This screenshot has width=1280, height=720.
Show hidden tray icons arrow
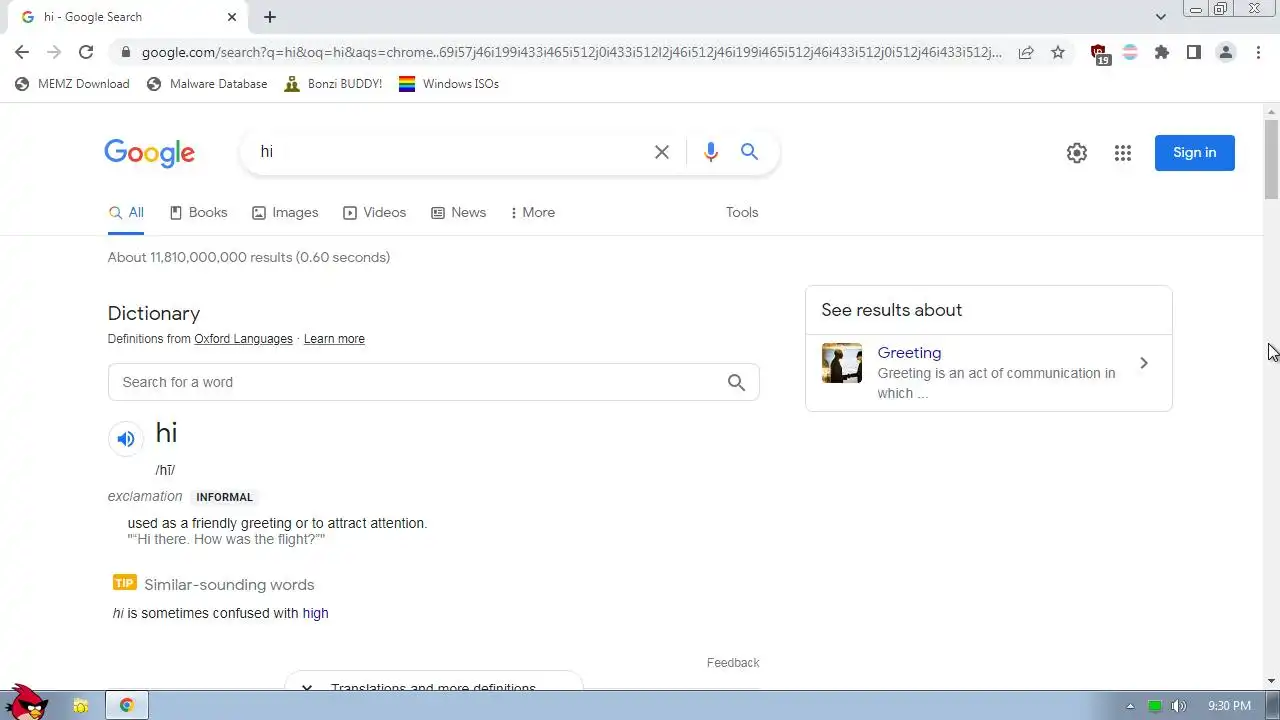pos(1130,706)
